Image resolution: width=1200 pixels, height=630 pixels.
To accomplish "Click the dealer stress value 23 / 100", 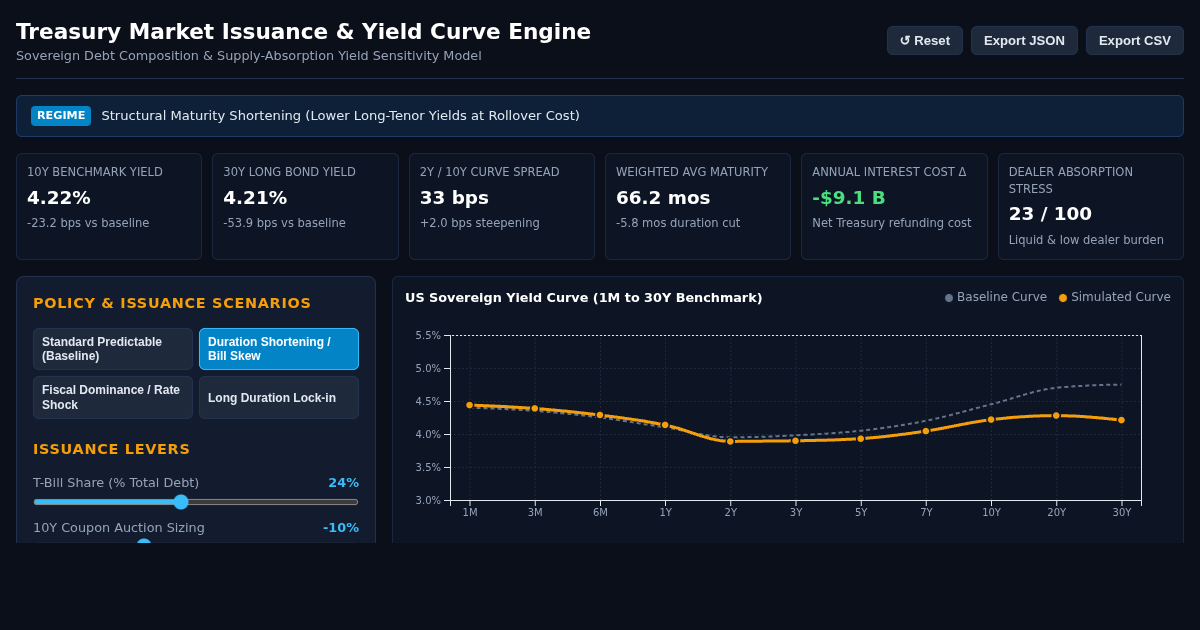I will (1050, 214).
